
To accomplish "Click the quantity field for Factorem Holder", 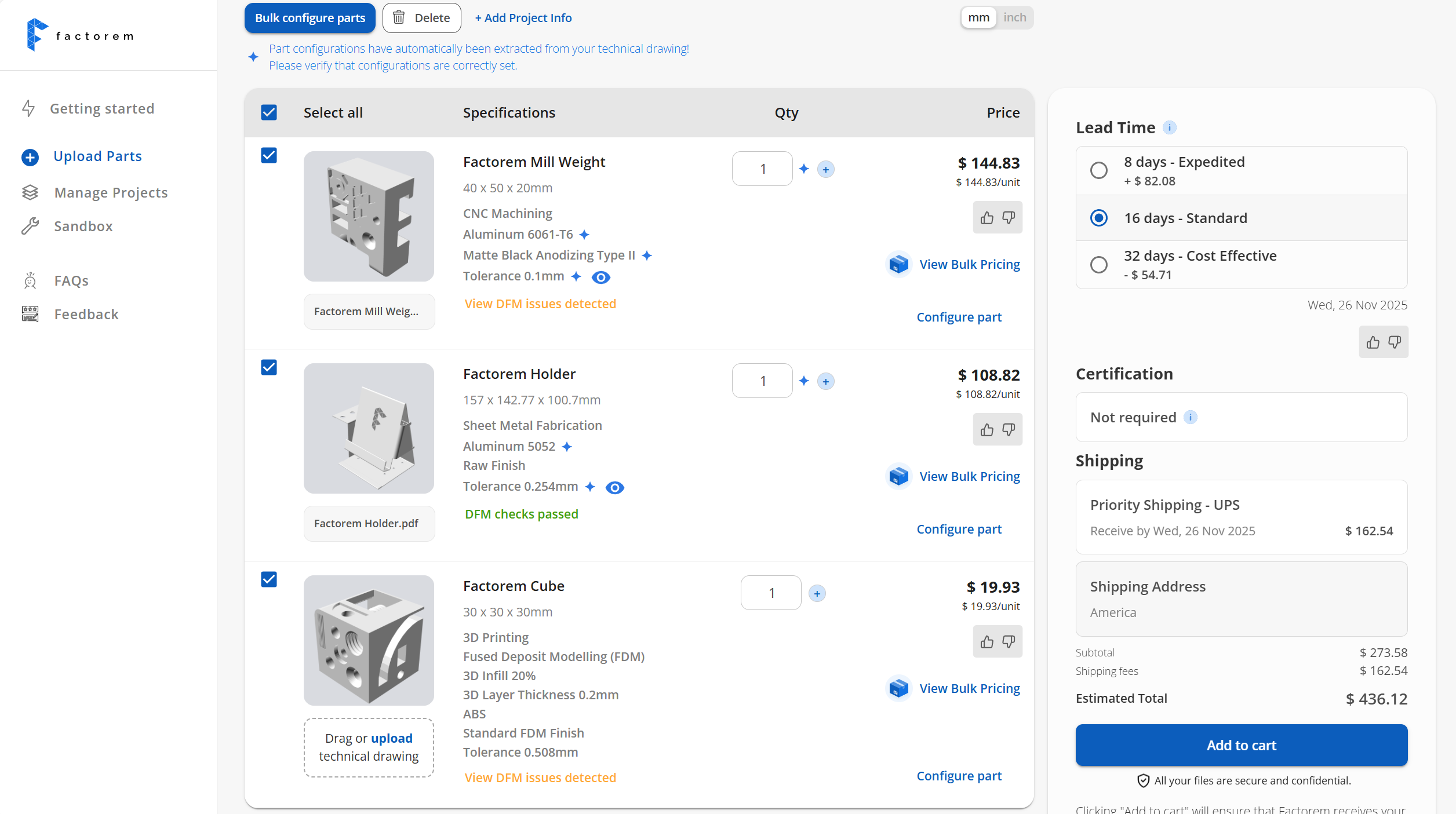I will tap(762, 381).
